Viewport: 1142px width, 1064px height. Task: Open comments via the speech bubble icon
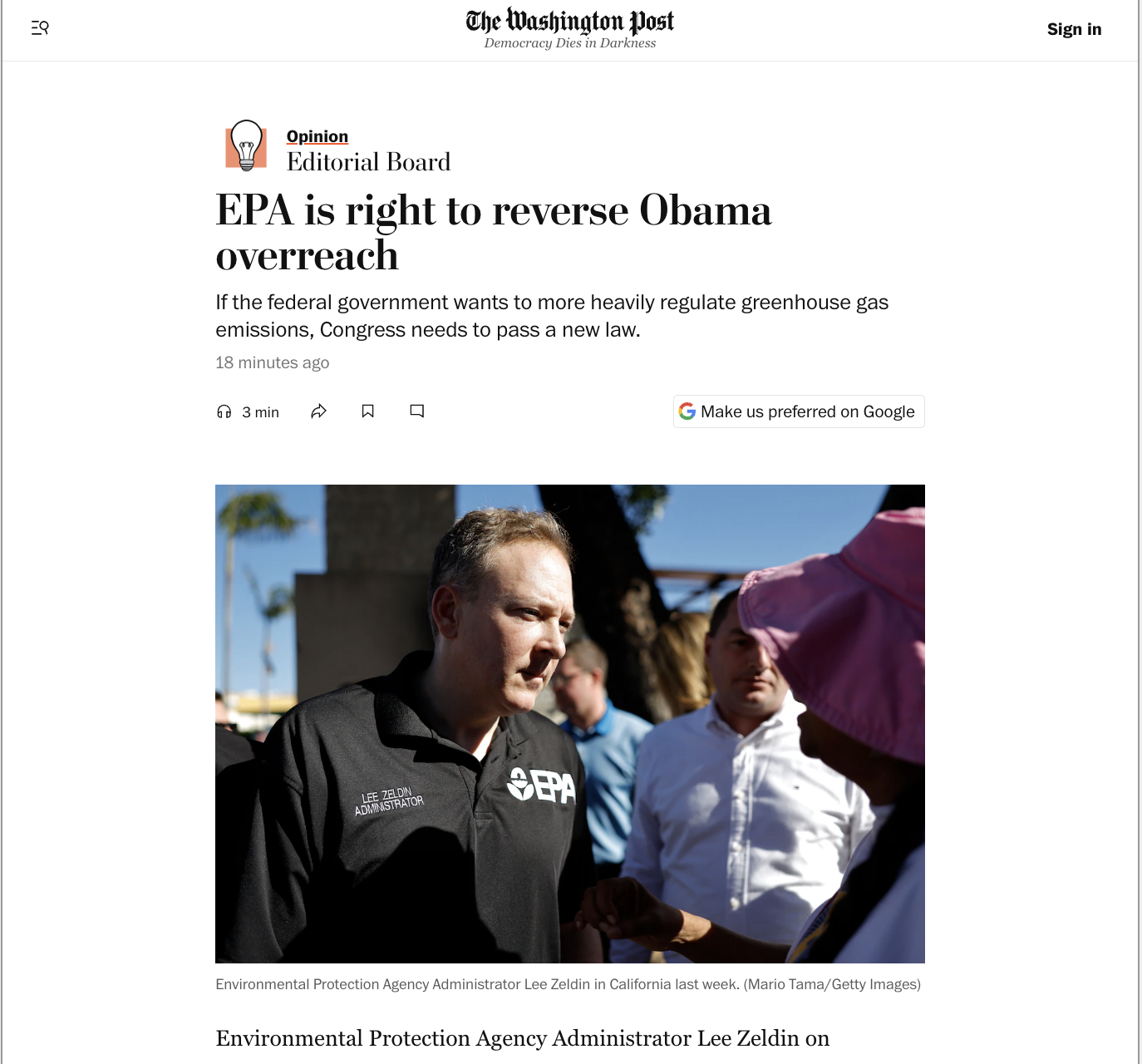[x=417, y=411]
